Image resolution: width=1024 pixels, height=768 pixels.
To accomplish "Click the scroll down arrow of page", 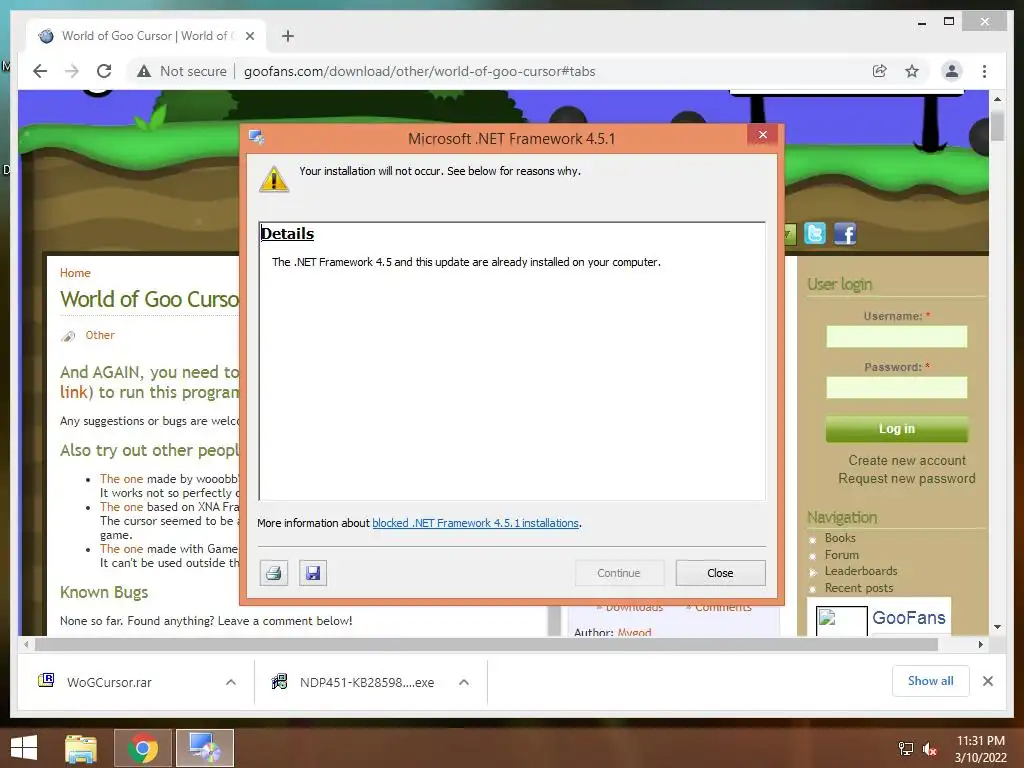I will point(997,627).
